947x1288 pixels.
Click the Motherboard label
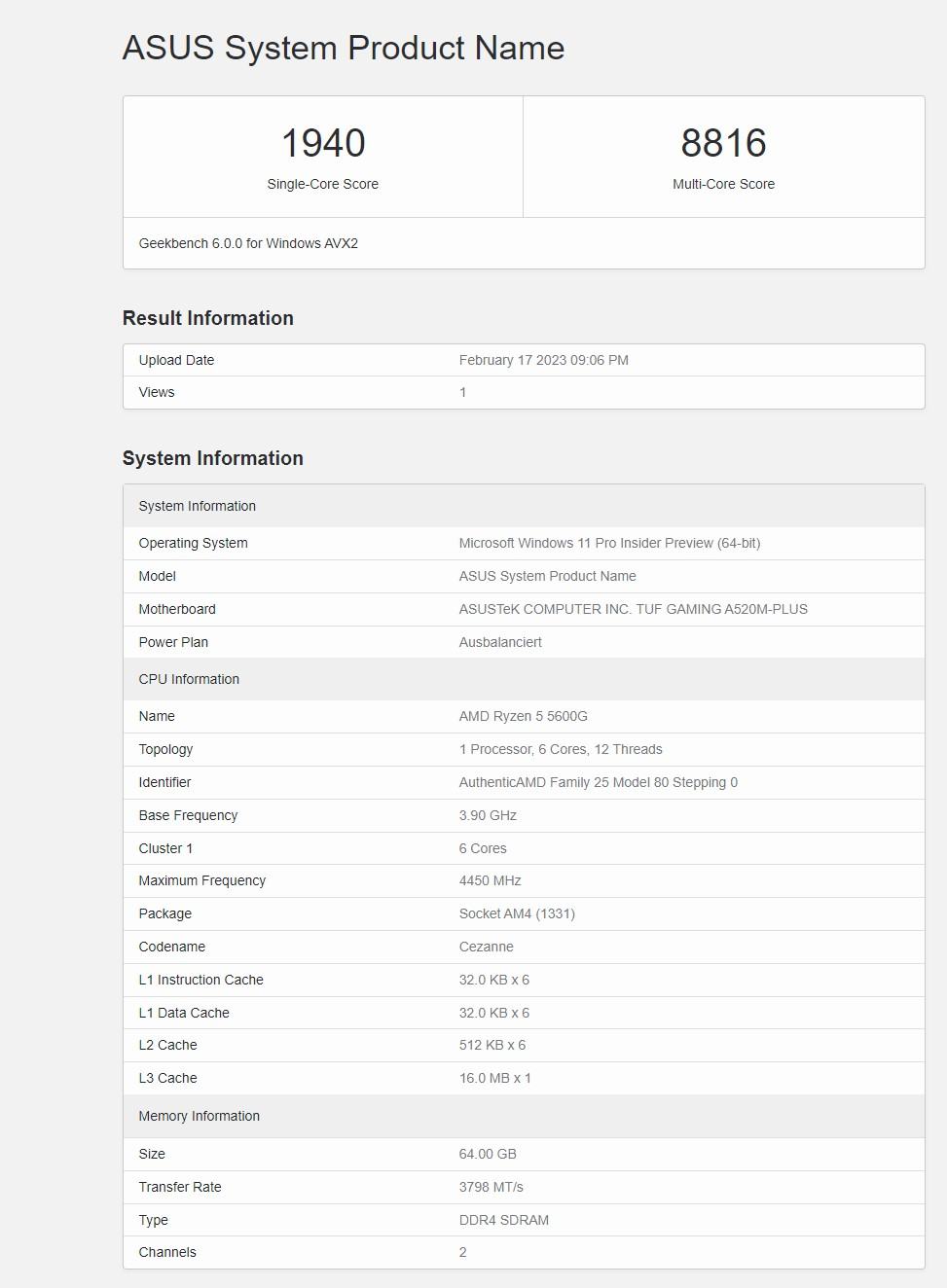[x=177, y=609]
